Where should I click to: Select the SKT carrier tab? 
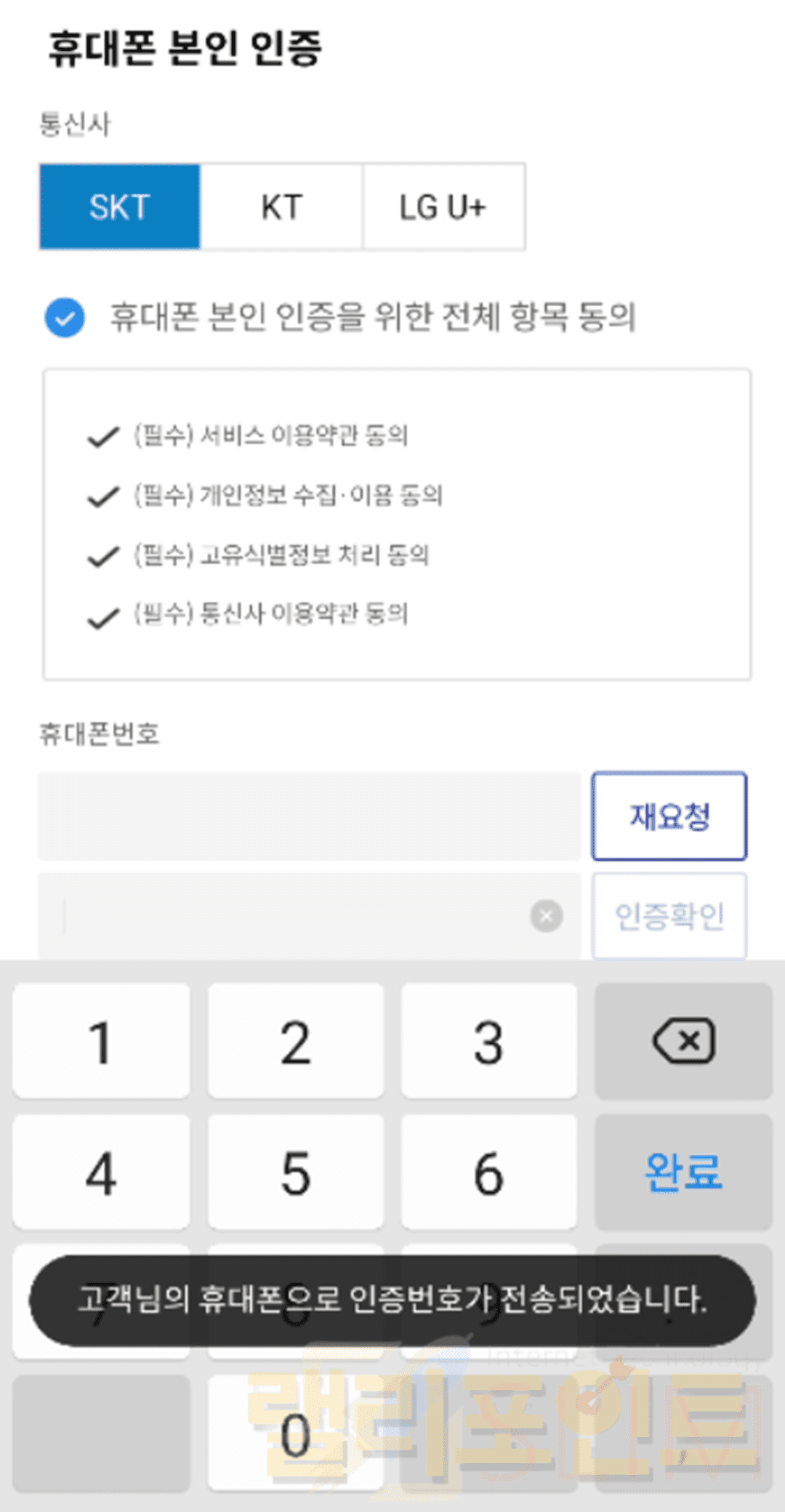pyautogui.click(x=120, y=207)
